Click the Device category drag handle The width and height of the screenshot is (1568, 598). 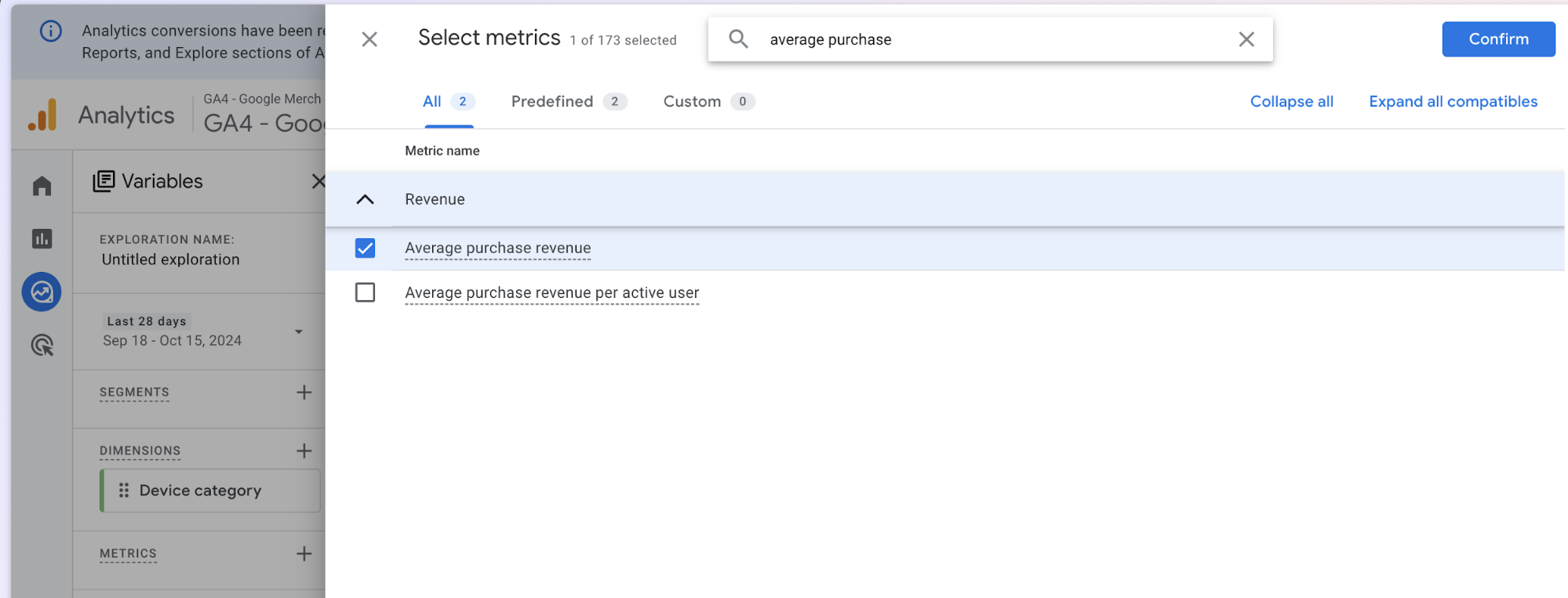tap(124, 491)
